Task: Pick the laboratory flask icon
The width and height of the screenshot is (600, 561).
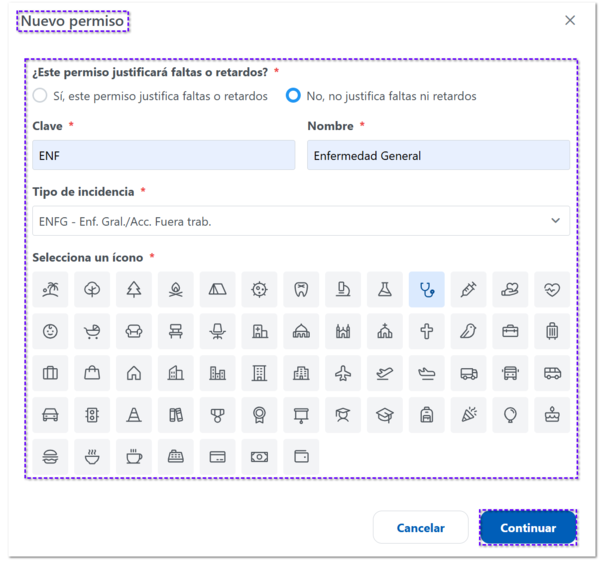Action: (385, 289)
